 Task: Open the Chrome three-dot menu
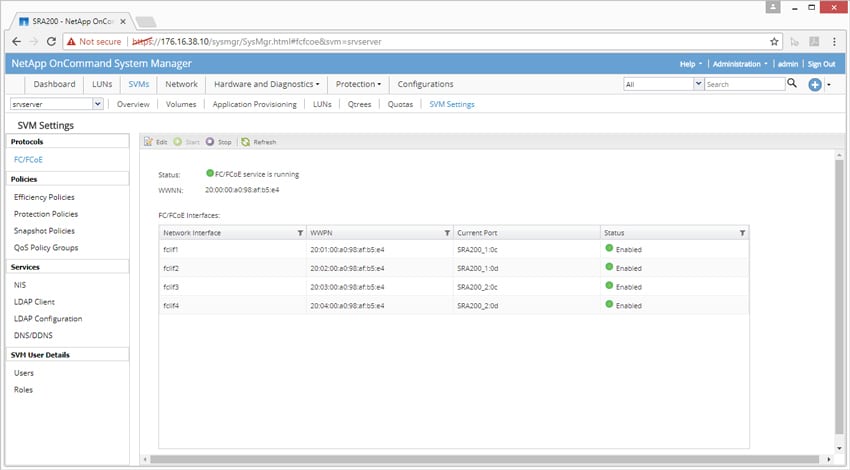coord(834,42)
